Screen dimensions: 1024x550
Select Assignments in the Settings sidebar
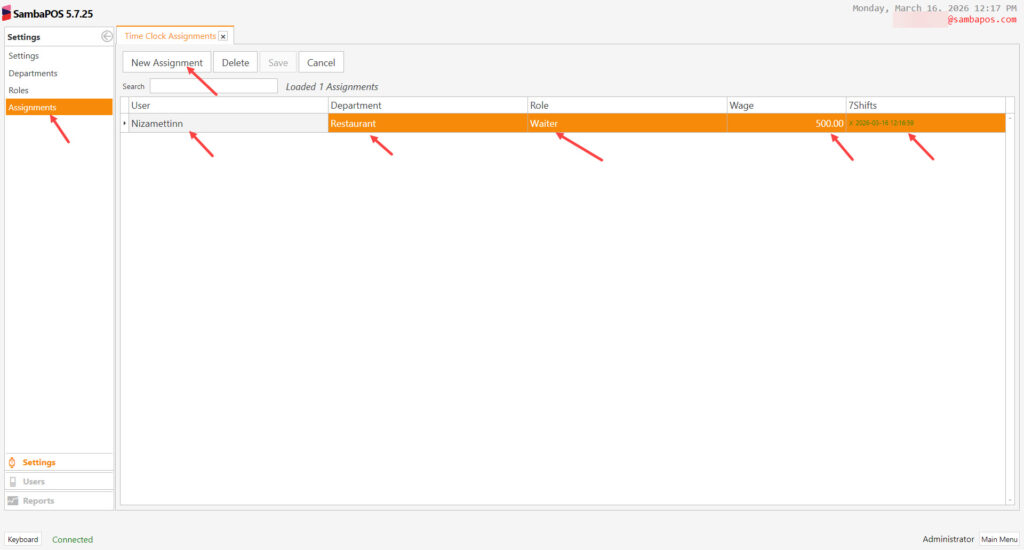33,107
